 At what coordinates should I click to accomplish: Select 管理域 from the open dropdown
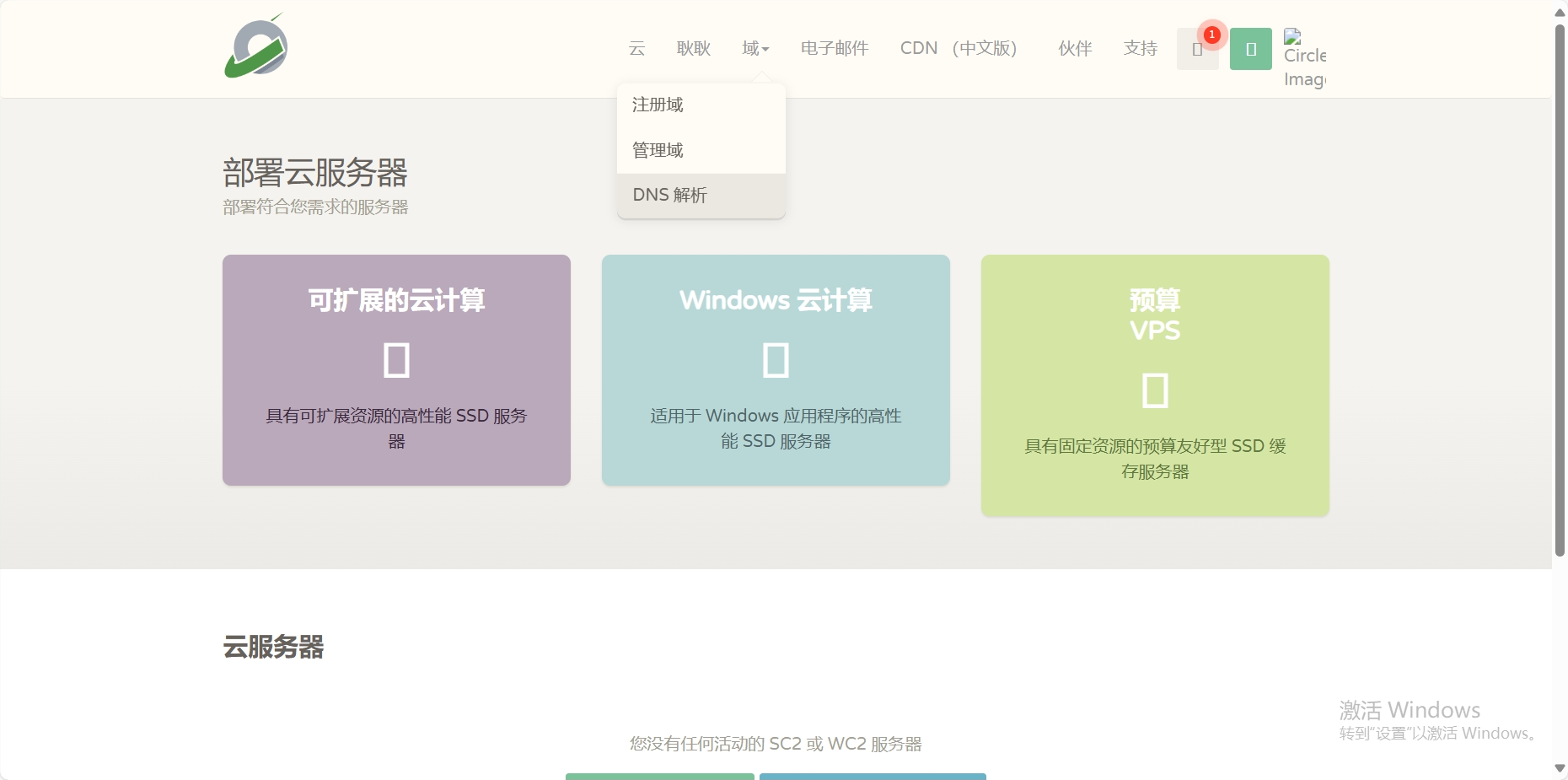[657, 149]
